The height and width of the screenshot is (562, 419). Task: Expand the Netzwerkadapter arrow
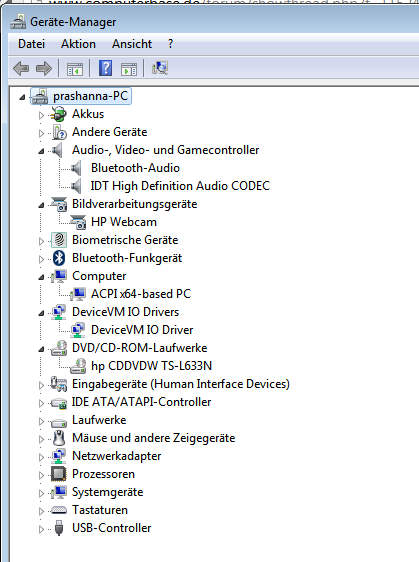tap(41, 457)
